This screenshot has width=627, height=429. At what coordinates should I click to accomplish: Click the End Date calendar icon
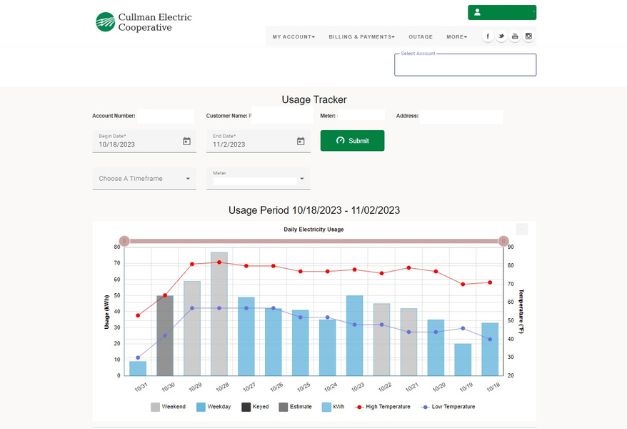click(x=300, y=141)
